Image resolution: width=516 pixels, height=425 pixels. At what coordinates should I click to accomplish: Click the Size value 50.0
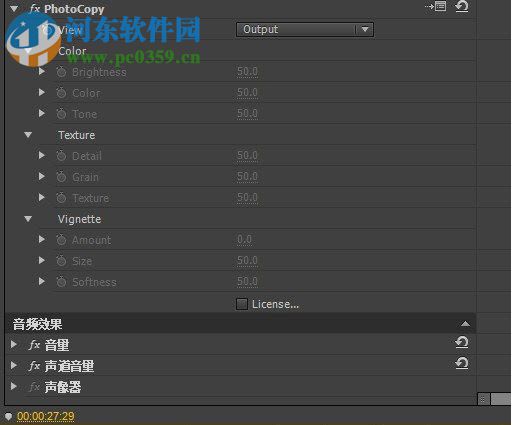[x=247, y=261]
